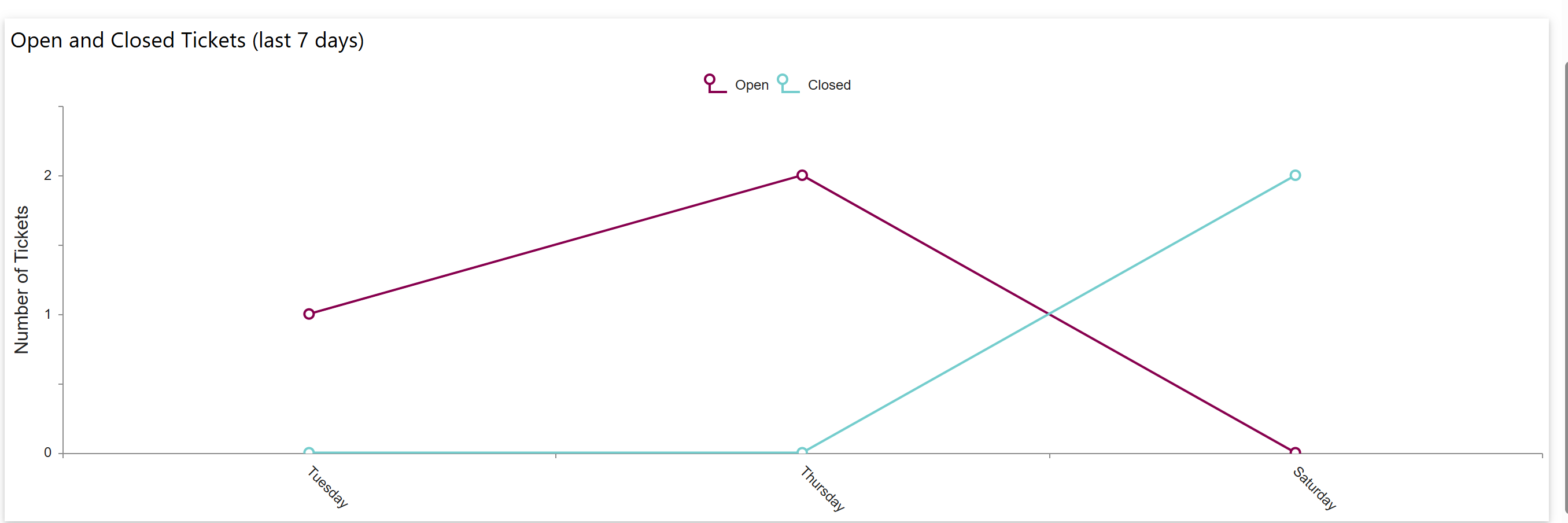Select Closed data point on Thursday
Viewport: 1568px width, 523px height.
click(x=802, y=452)
